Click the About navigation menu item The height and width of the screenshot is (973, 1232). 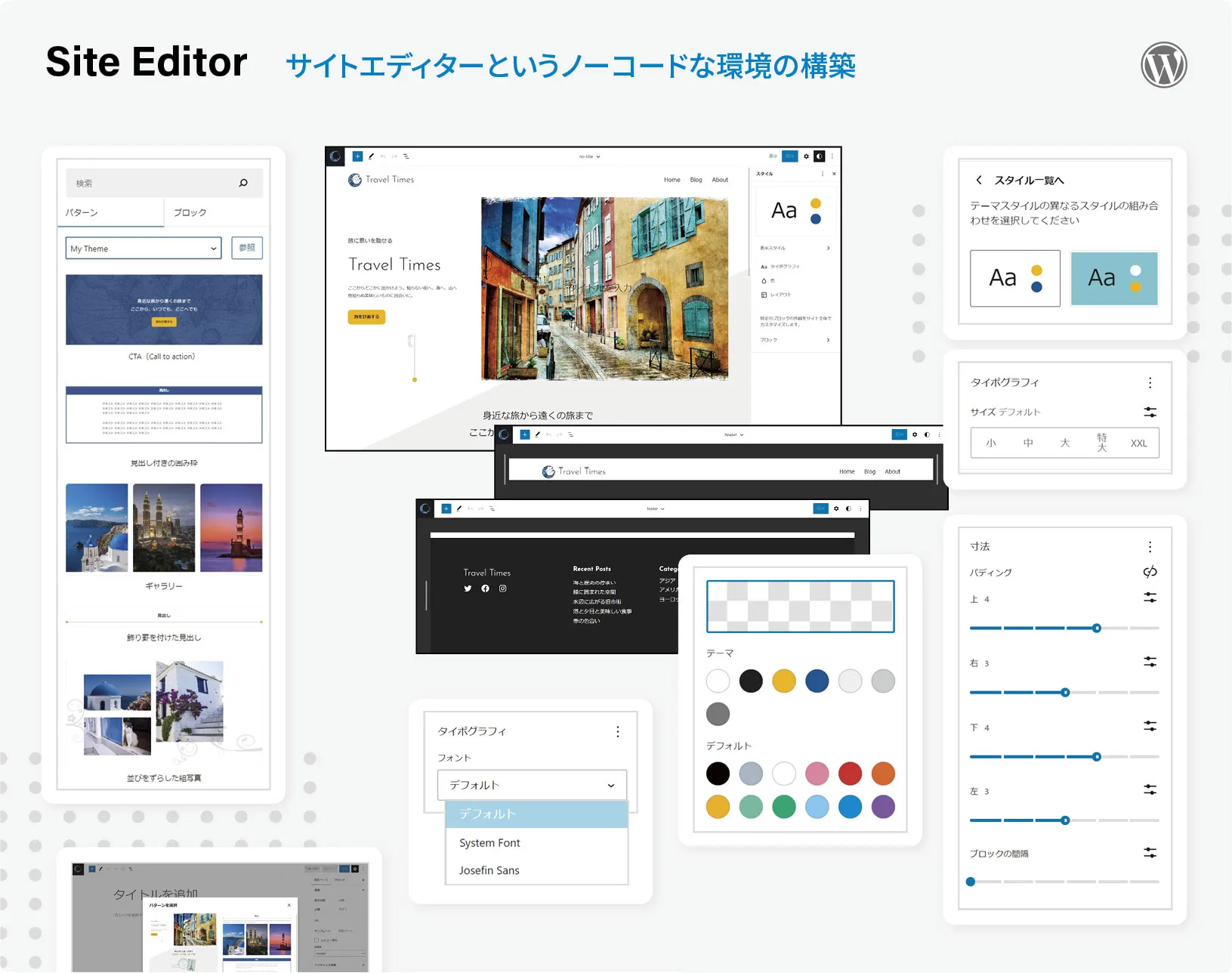[x=720, y=179]
